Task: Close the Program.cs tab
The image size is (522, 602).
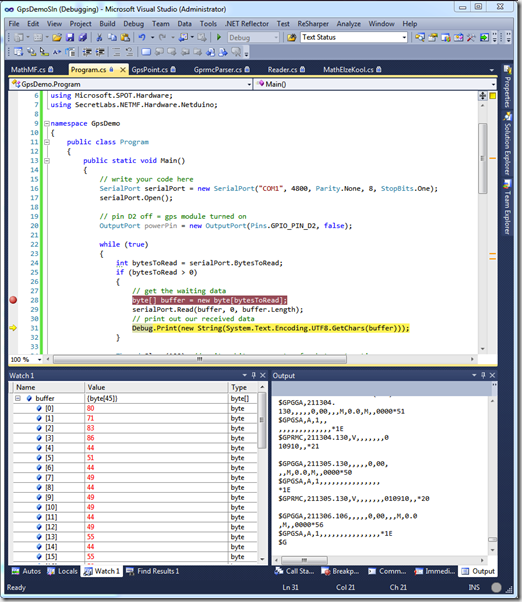Action: 122,69
